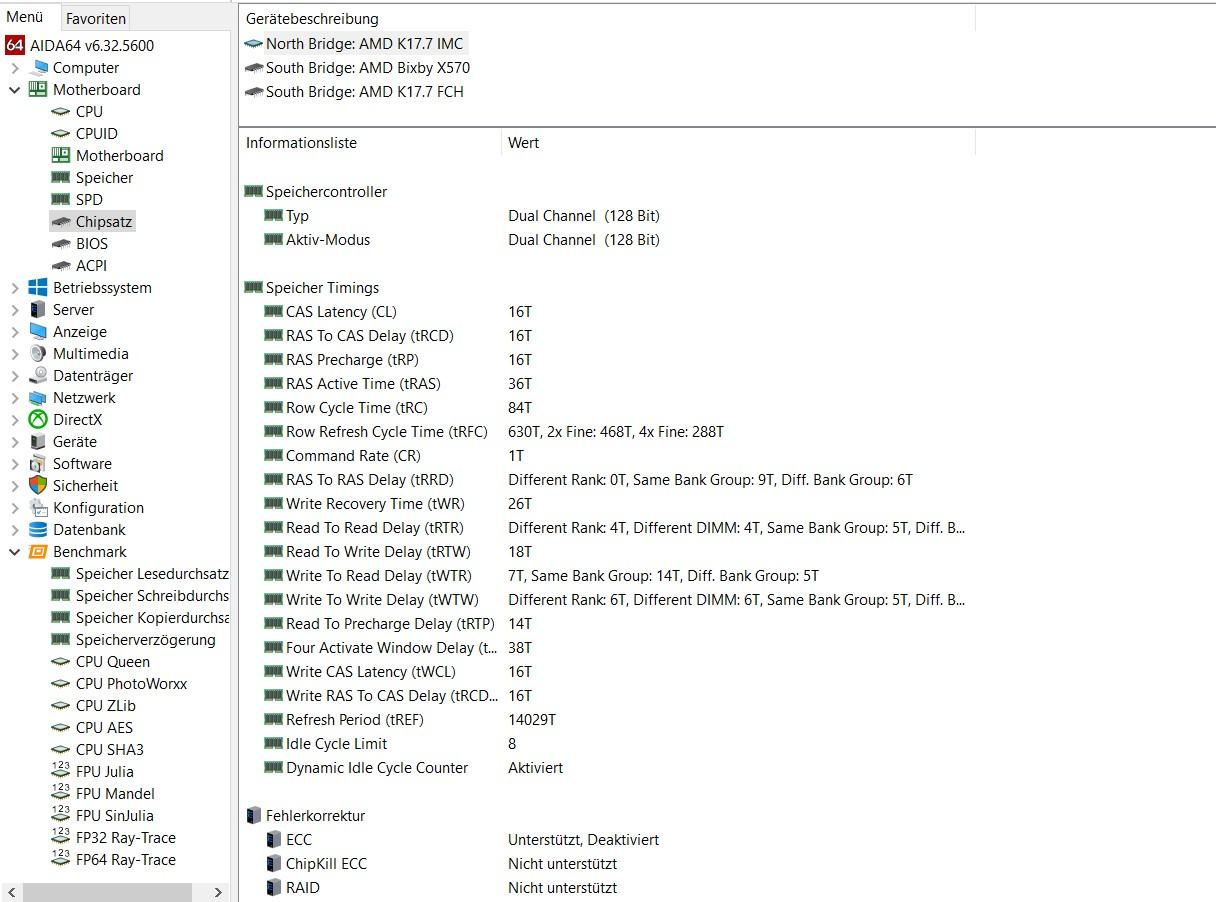The image size is (1216, 902).
Task: Click the North Bridge device icon
Action: click(254, 44)
